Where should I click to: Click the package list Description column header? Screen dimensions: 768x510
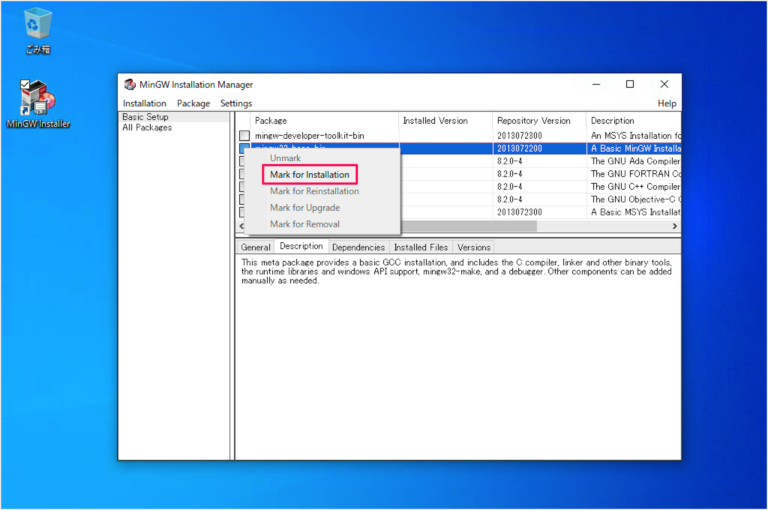pyautogui.click(x=633, y=121)
